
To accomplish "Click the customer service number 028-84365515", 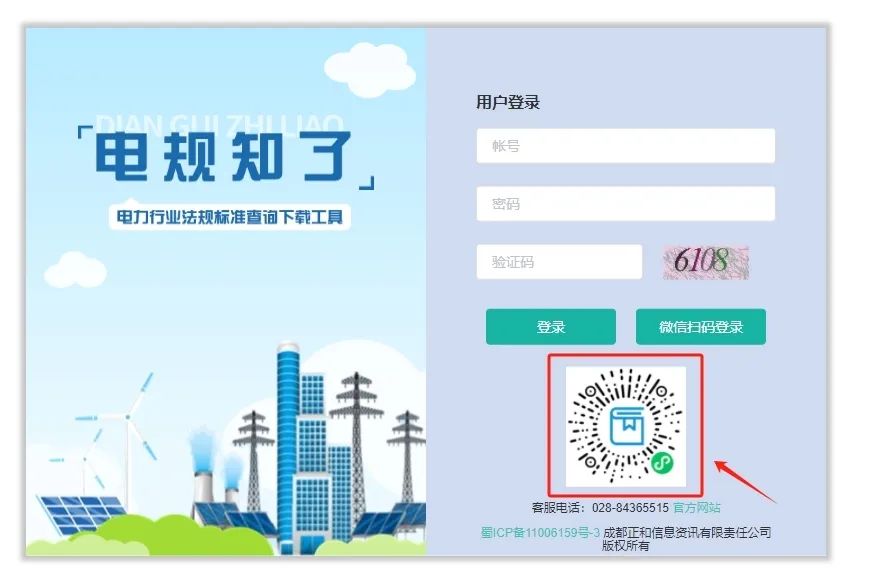I will tap(630, 508).
